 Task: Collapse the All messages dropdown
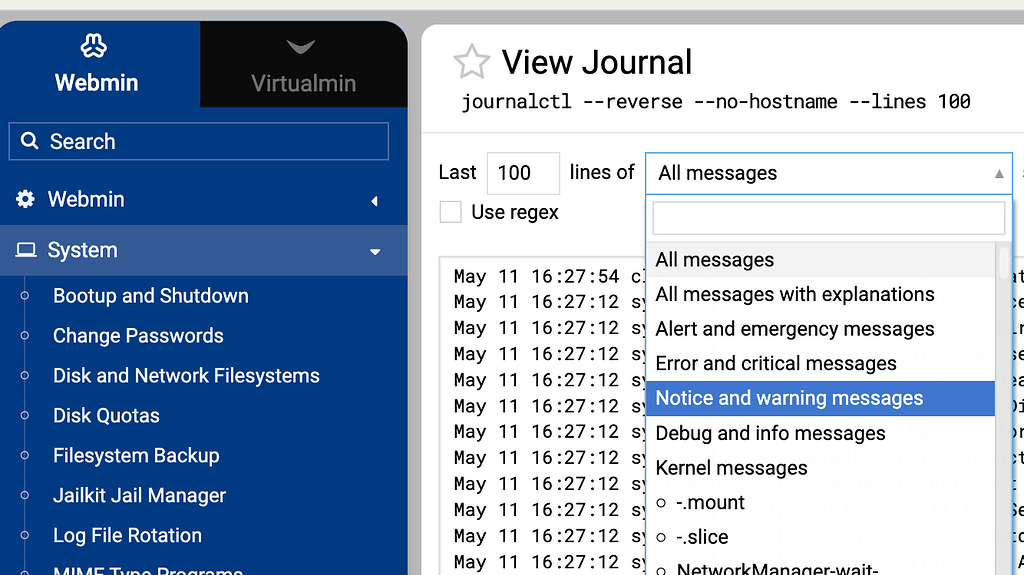tap(829, 173)
